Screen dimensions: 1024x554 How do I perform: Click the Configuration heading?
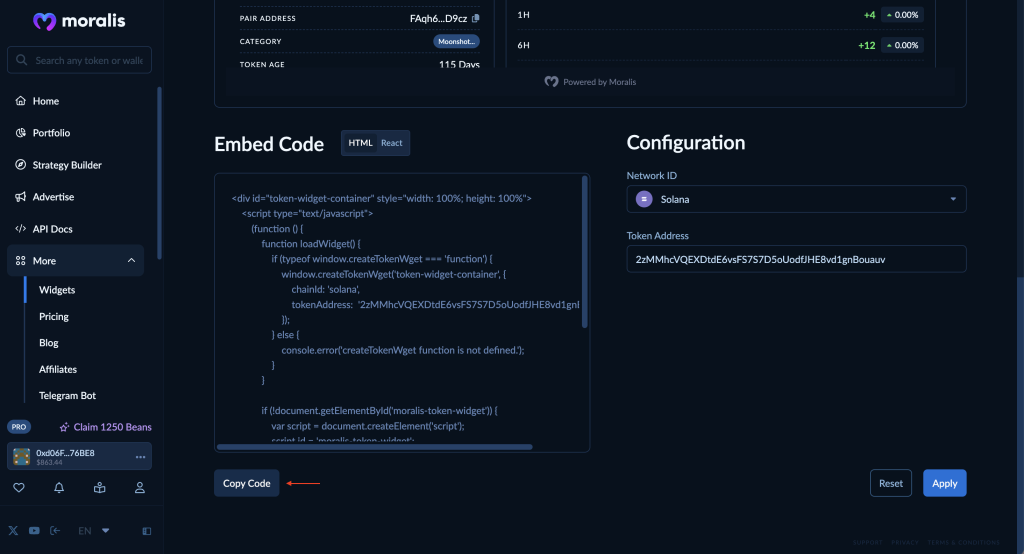(x=686, y=142)
